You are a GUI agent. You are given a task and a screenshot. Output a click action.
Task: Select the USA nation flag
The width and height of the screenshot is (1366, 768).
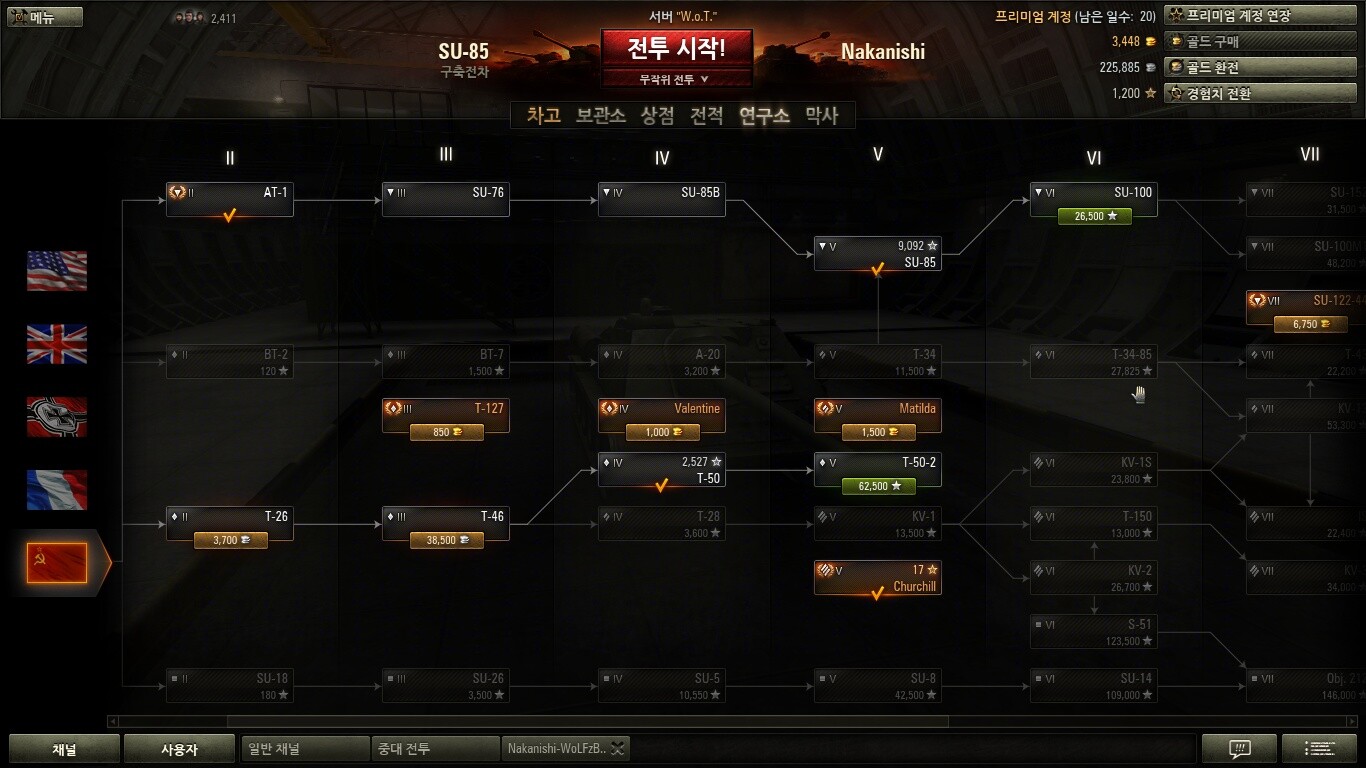tap(57, 271)
